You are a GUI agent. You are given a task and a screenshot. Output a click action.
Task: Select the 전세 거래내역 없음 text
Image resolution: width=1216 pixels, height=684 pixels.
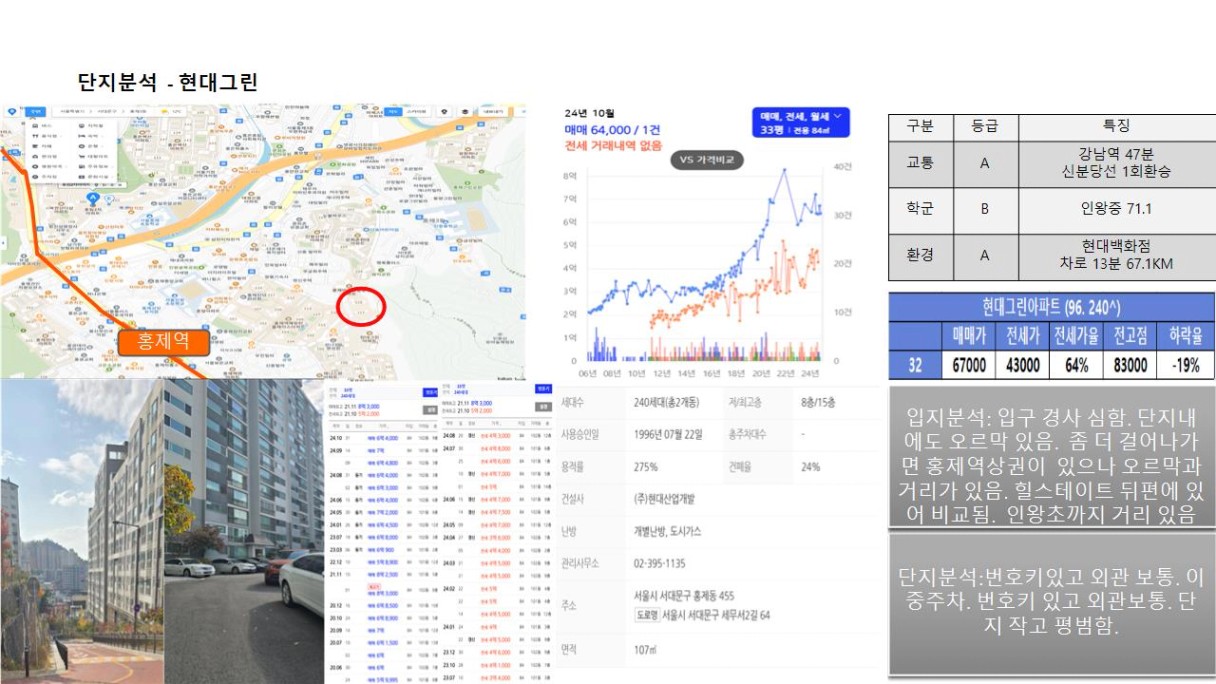613,146
